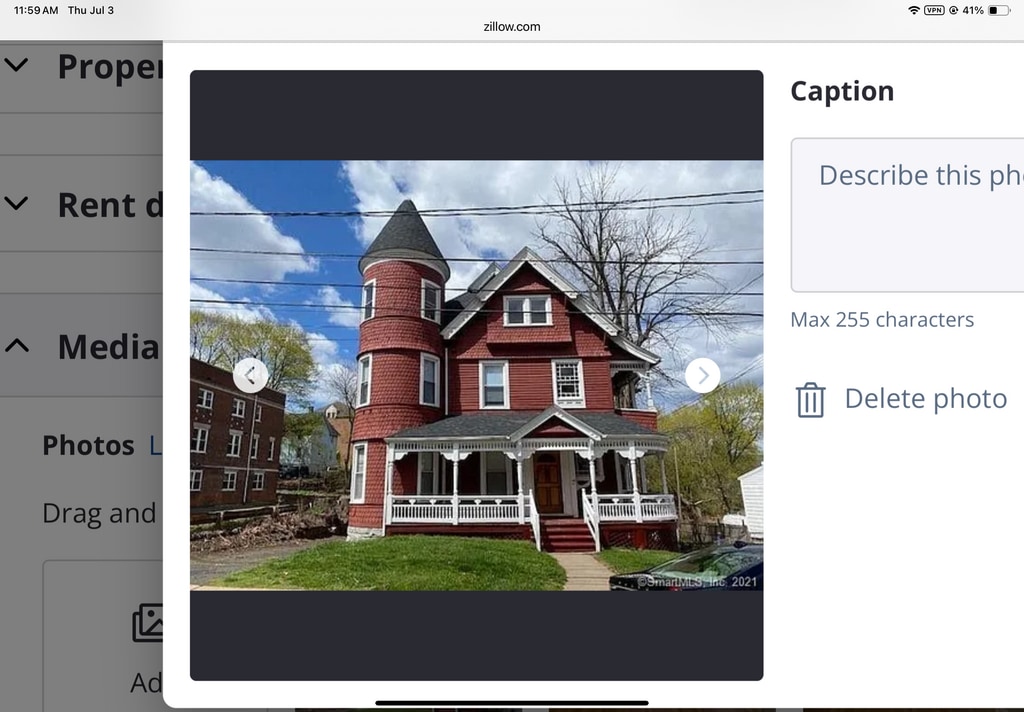Click the Caption heading

coord(842,91)
